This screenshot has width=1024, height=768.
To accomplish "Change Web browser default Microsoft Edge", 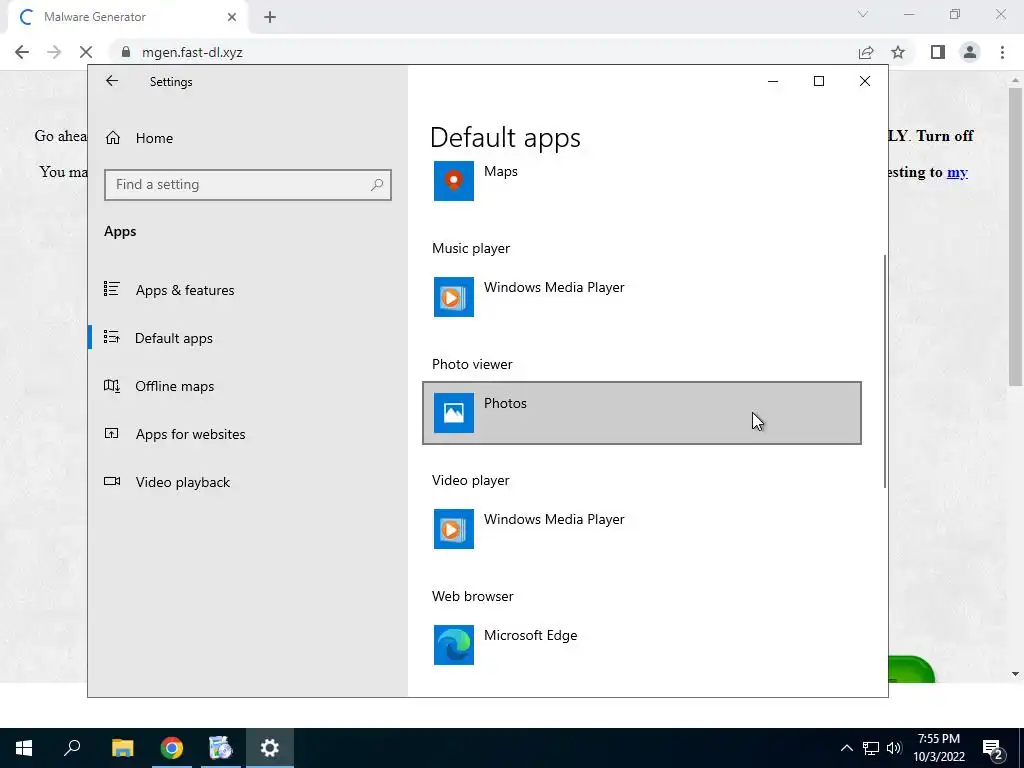I will tap(641, 645).
